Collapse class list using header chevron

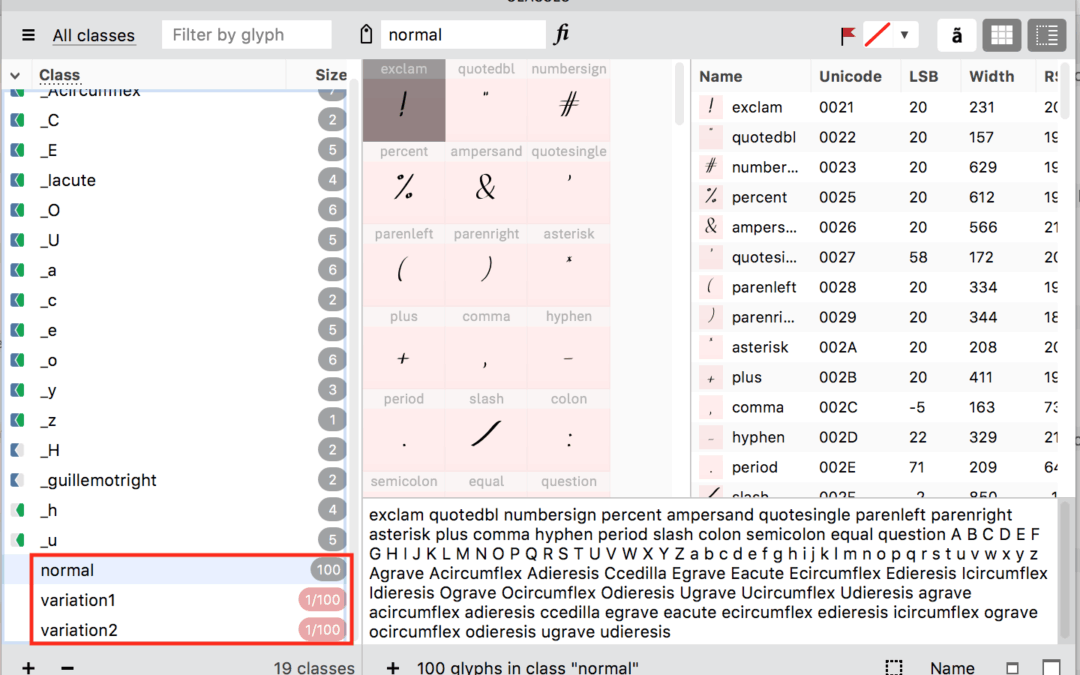tap(14, 76)
